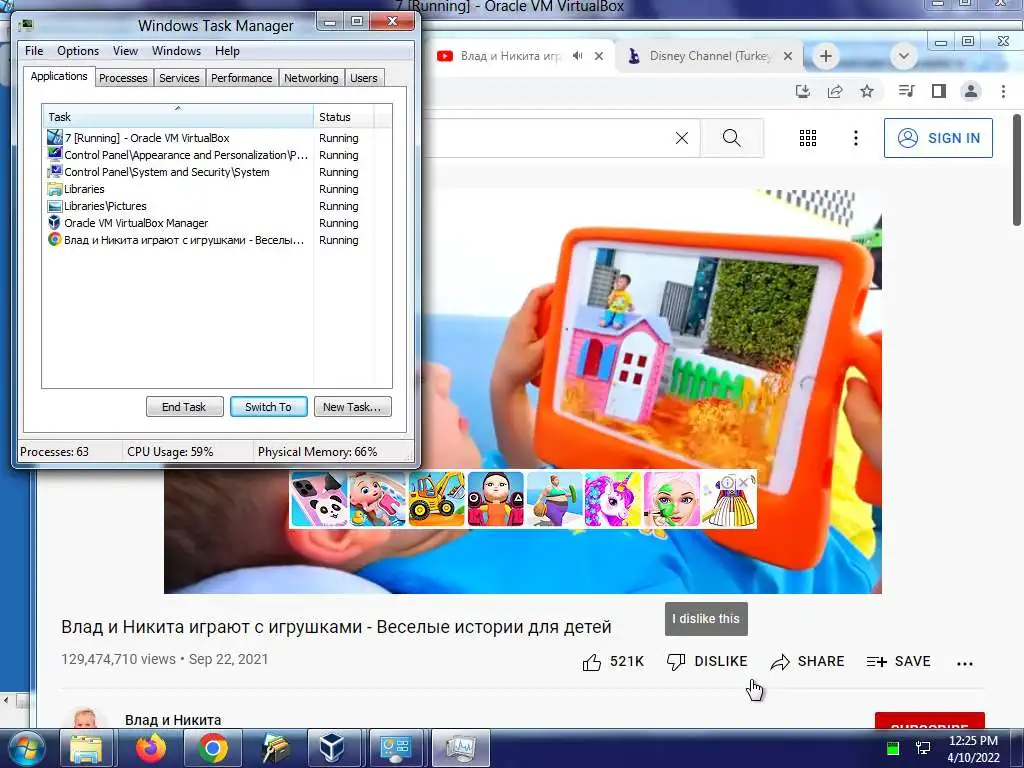1024x768 pixels.
Task: Click the New Task... button
Action: pos(352,407)
